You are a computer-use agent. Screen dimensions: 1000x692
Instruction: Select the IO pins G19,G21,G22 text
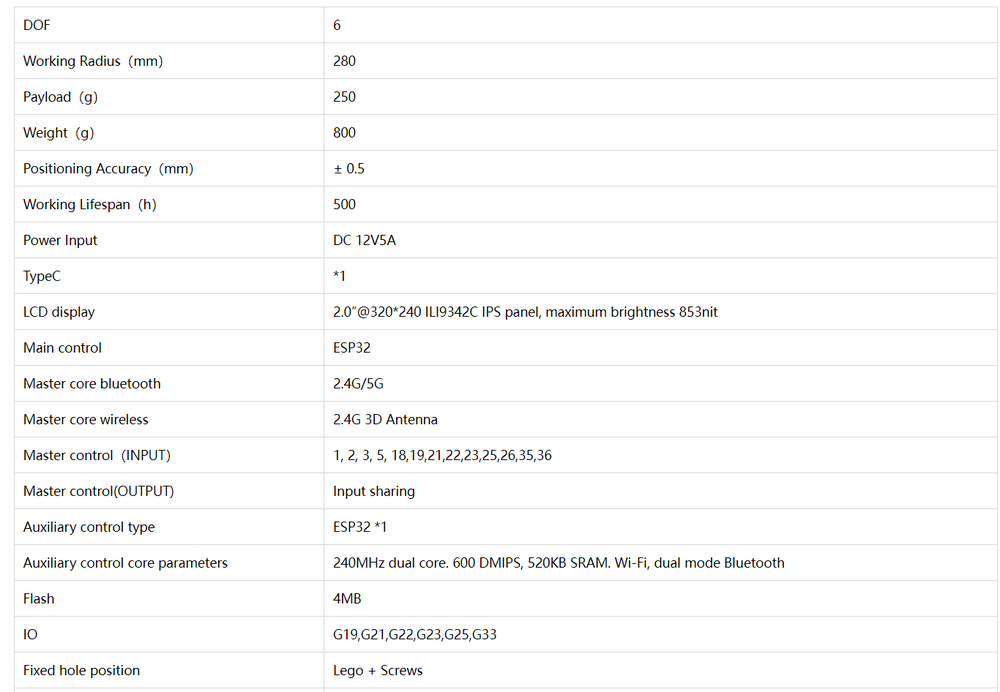point(414,635)
